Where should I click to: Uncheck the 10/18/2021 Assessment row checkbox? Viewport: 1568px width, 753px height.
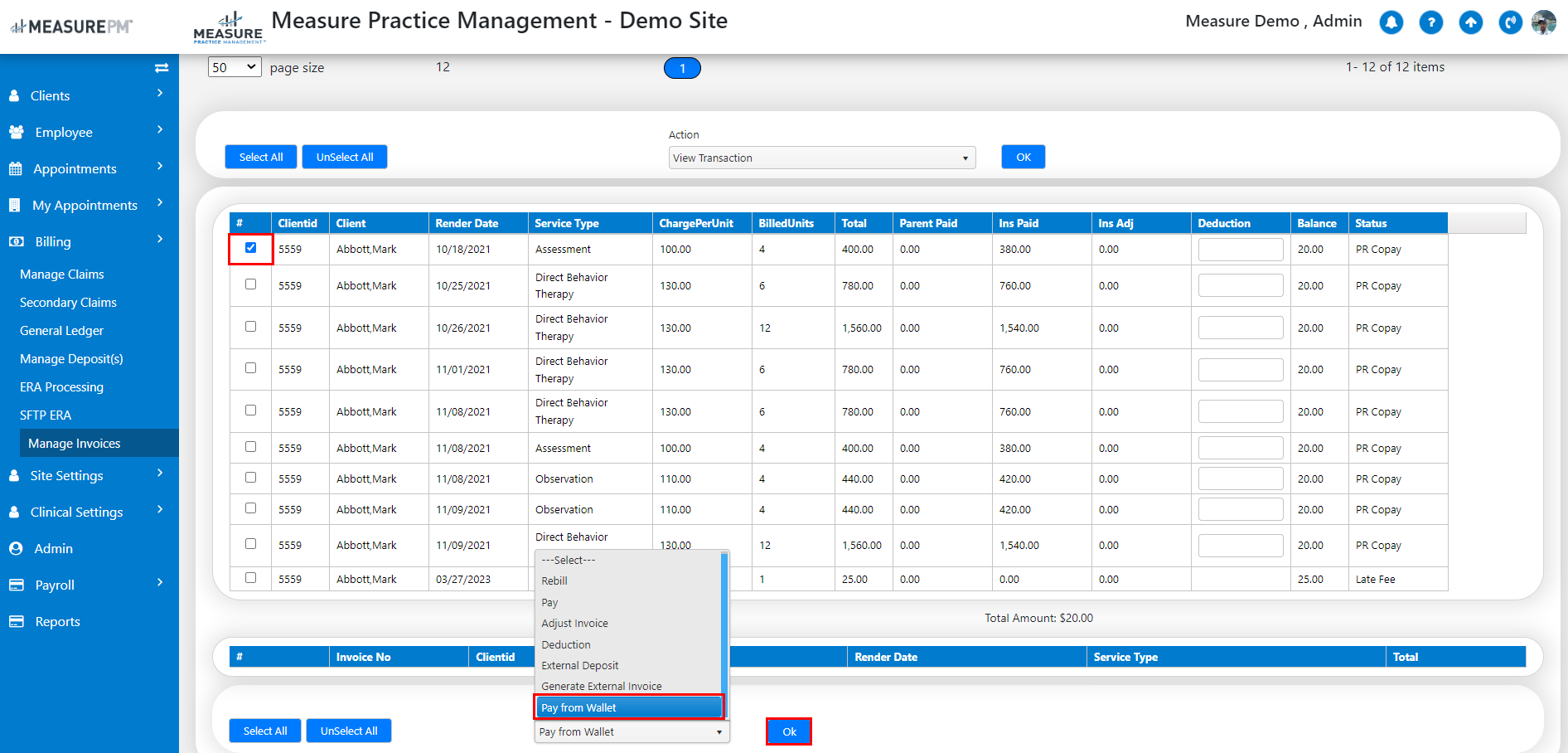tap(250, 247)
